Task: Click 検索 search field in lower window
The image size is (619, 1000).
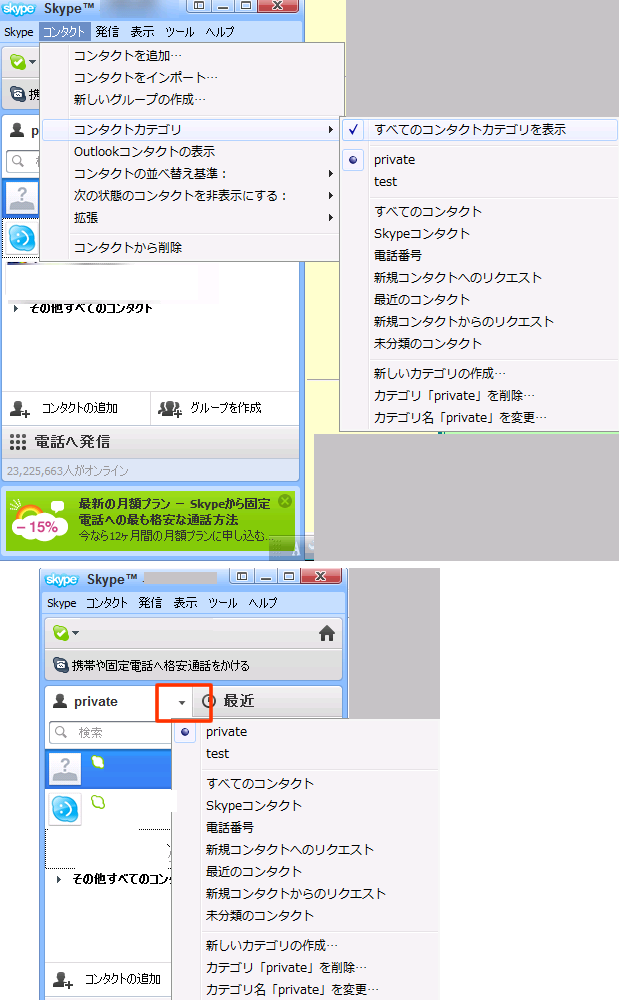Action: pos(112,733)
